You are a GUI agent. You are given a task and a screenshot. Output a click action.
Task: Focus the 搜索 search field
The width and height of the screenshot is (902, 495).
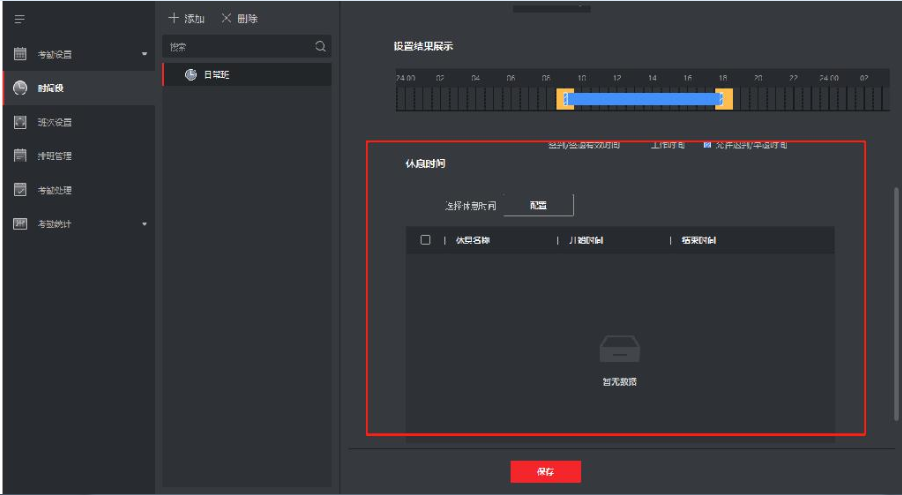247,47
